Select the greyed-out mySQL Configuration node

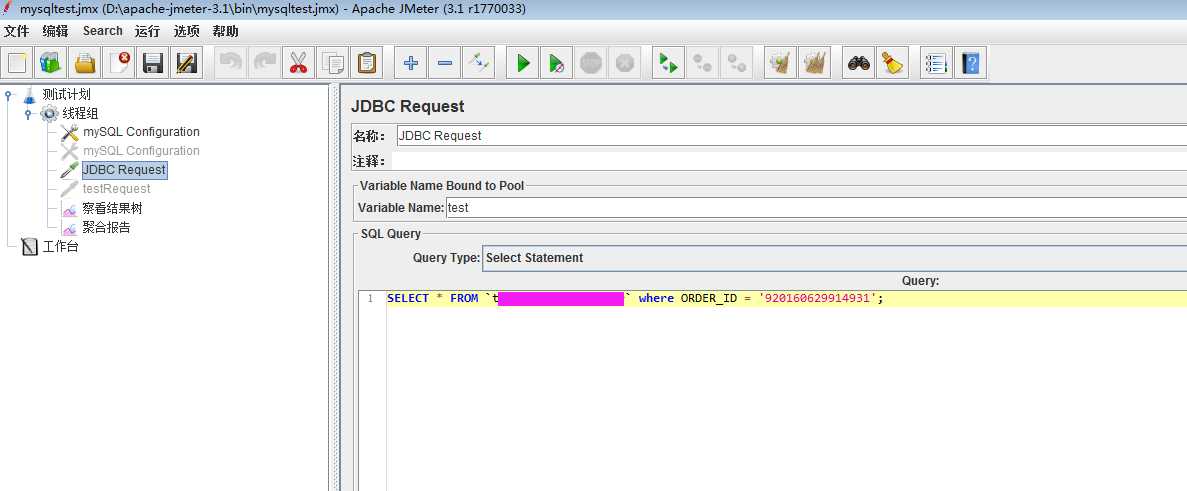(x=142, y=151)
